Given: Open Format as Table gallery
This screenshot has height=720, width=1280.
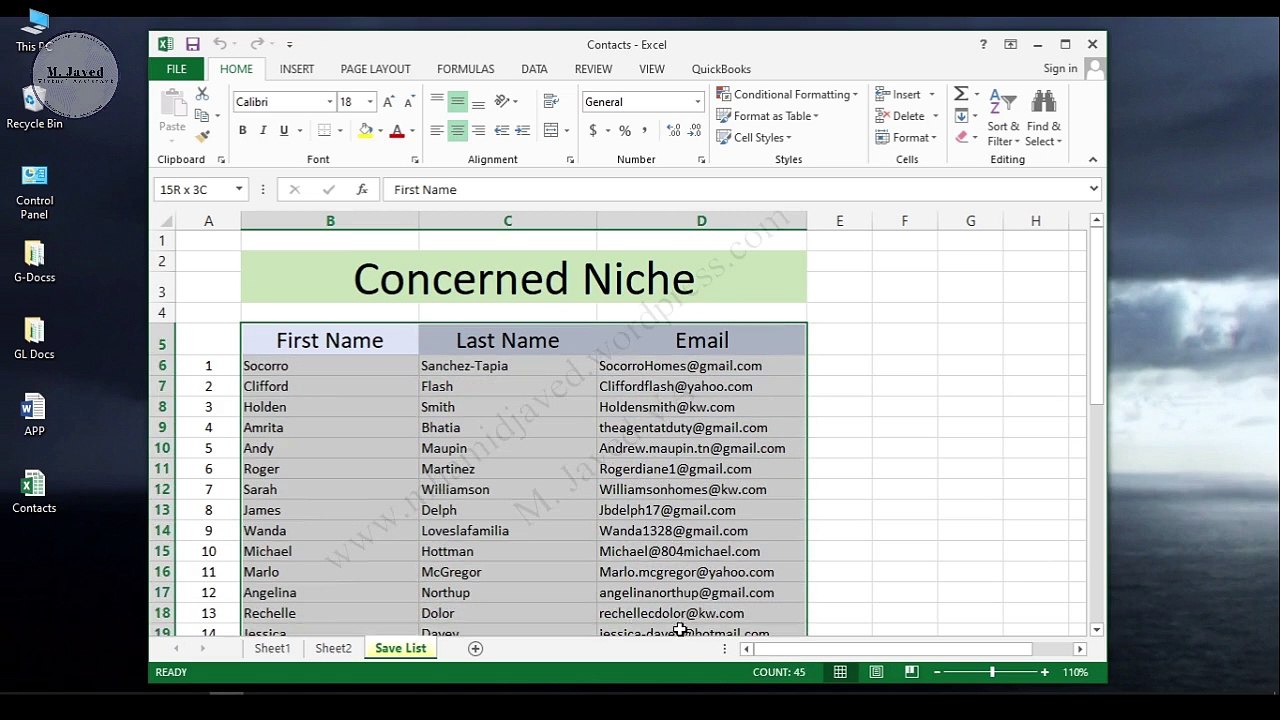Looking at the screenshot, I should 767,116.
